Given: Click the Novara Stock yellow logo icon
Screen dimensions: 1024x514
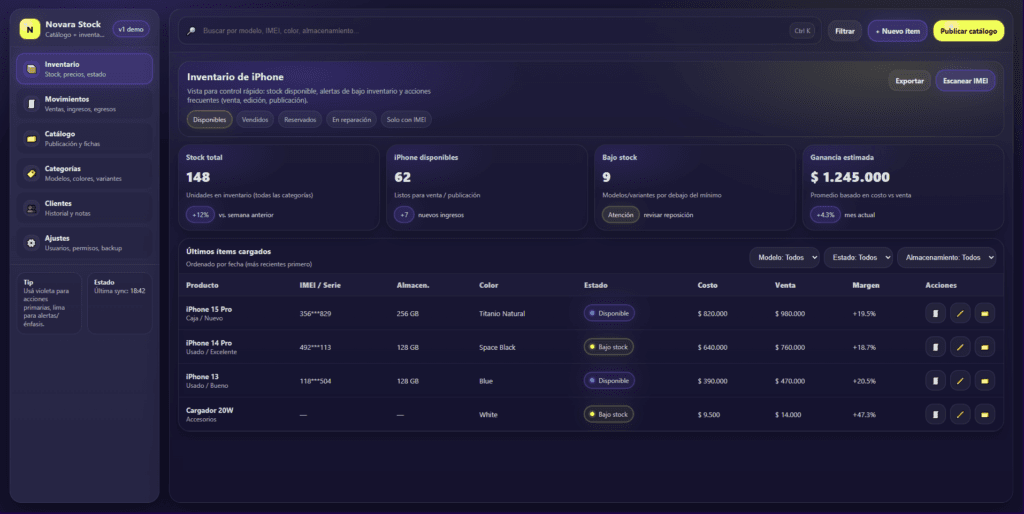Looking at the screenshot, I should (30, 30).
